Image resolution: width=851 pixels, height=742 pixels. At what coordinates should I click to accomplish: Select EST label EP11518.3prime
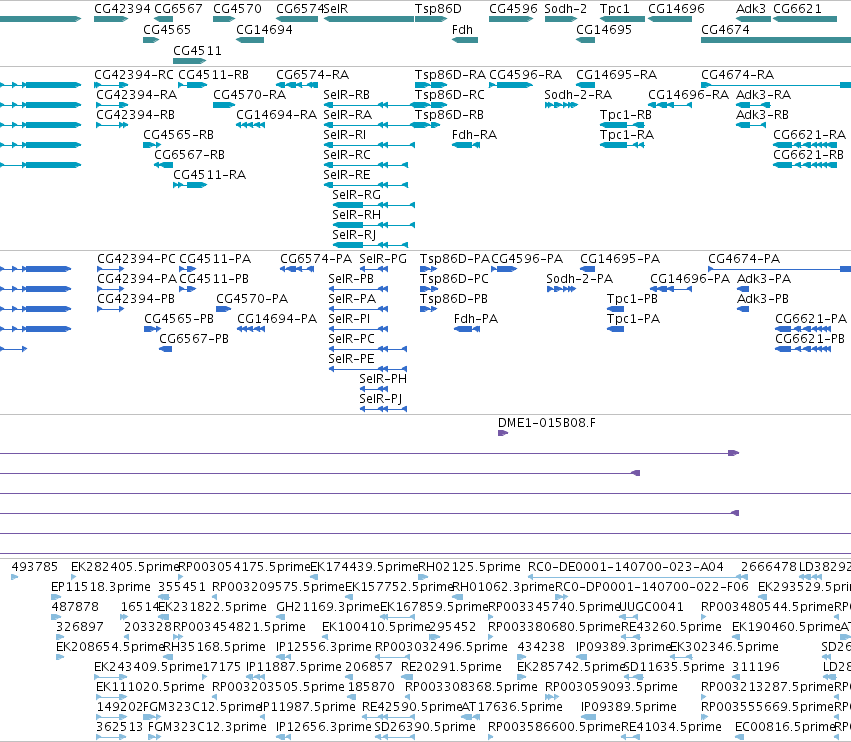pos(101,587)
